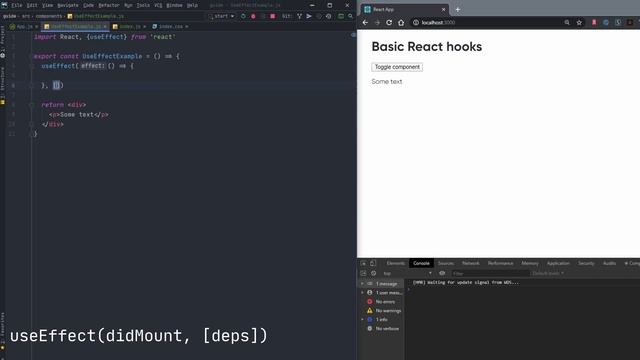Click the empty dependency array brackets in code
The image size is (640, 360).
point(56,85)
